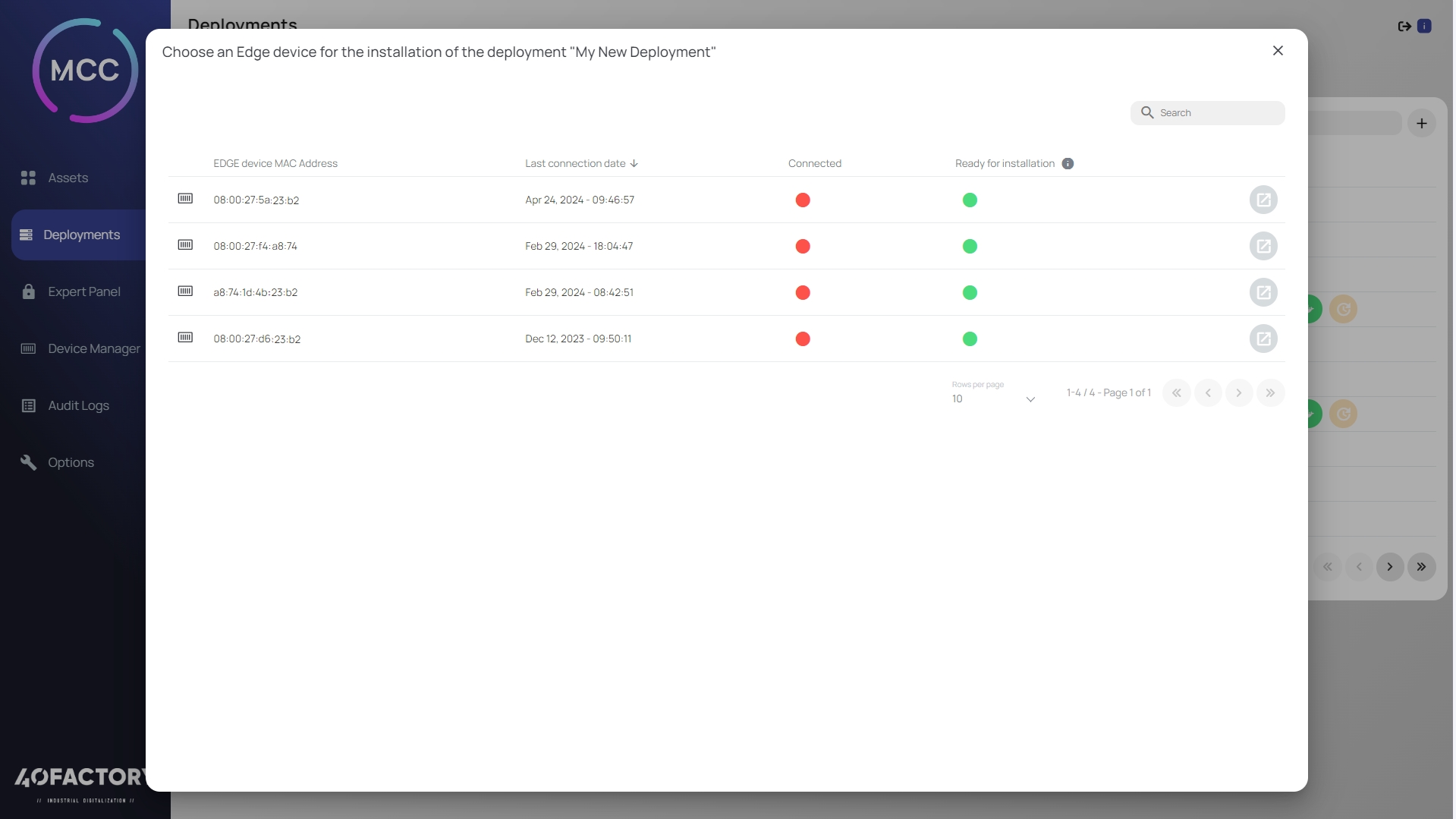Open the Expert Panel section
1456x819 pixels.
[83, 292]
